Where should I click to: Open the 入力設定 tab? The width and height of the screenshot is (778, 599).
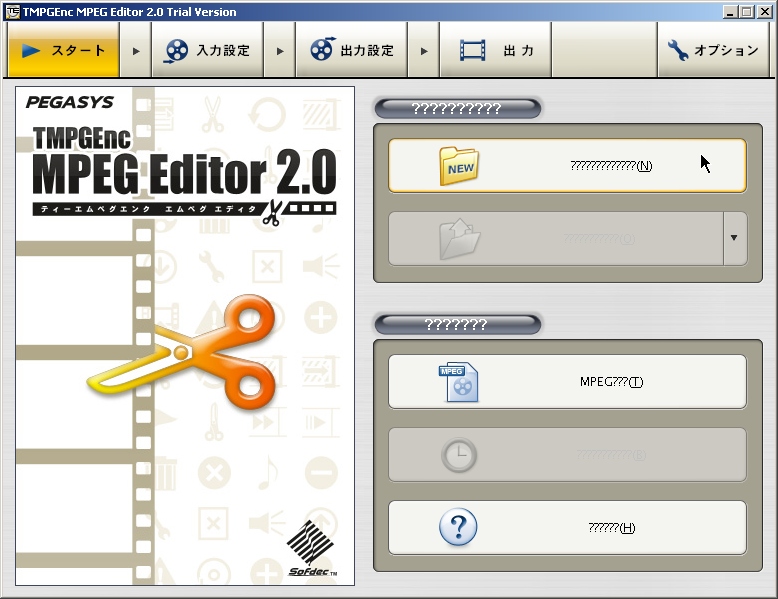coord(207,50)
